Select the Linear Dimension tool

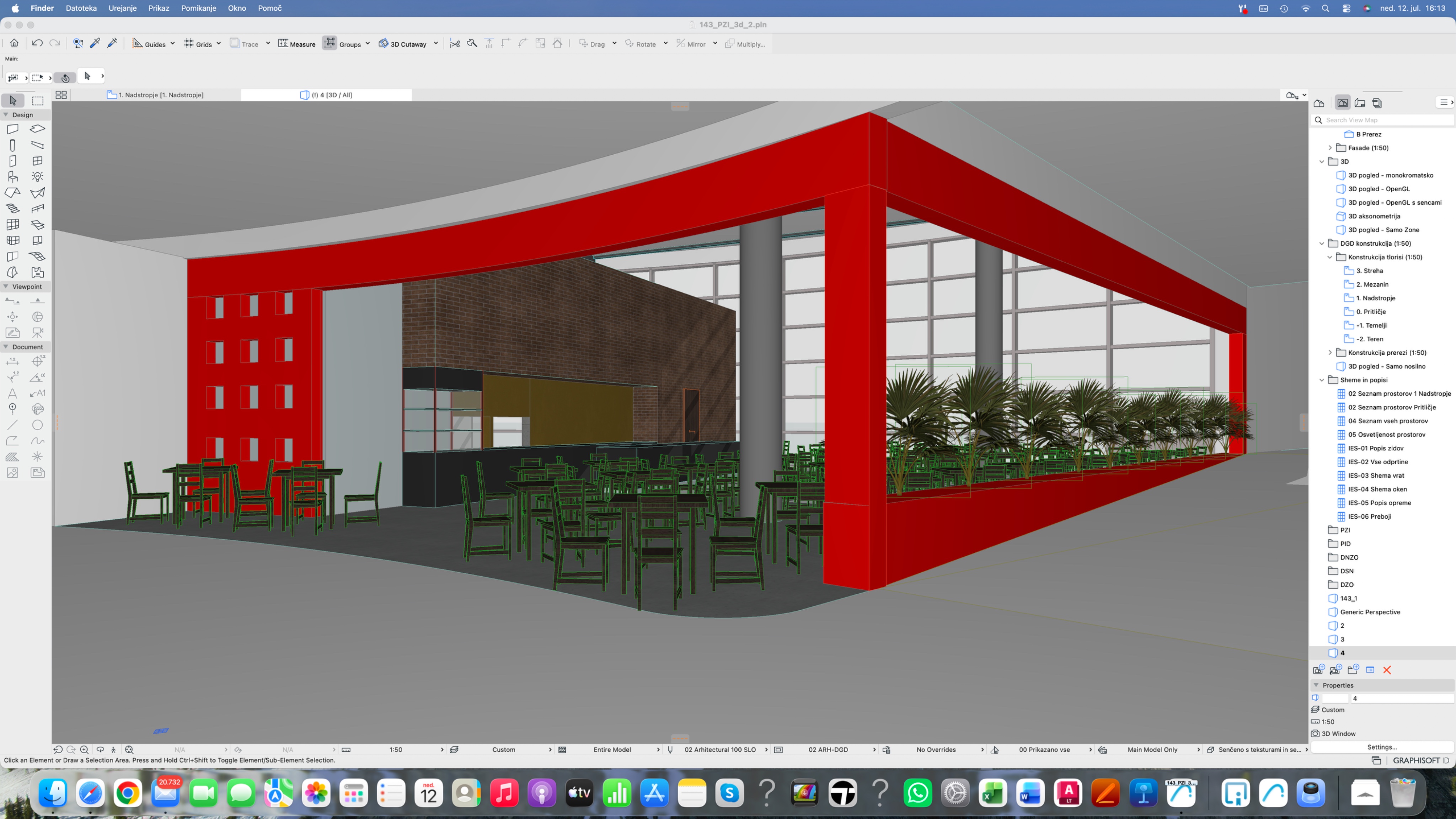click(12, 361)
